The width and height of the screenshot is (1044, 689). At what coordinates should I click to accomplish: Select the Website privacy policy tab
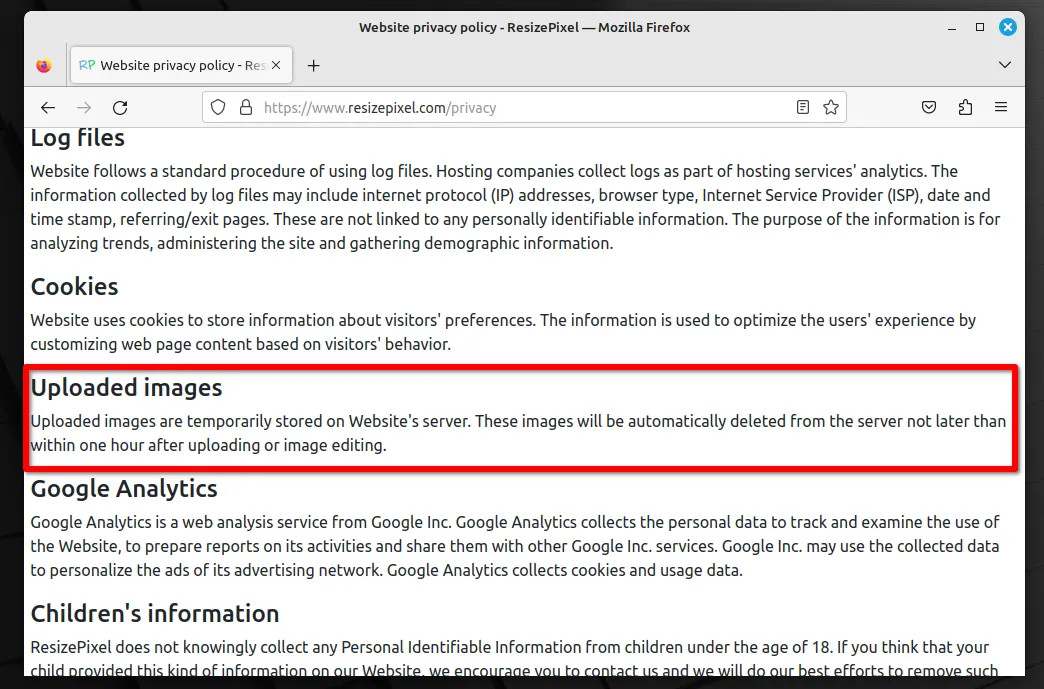[181, 65]
